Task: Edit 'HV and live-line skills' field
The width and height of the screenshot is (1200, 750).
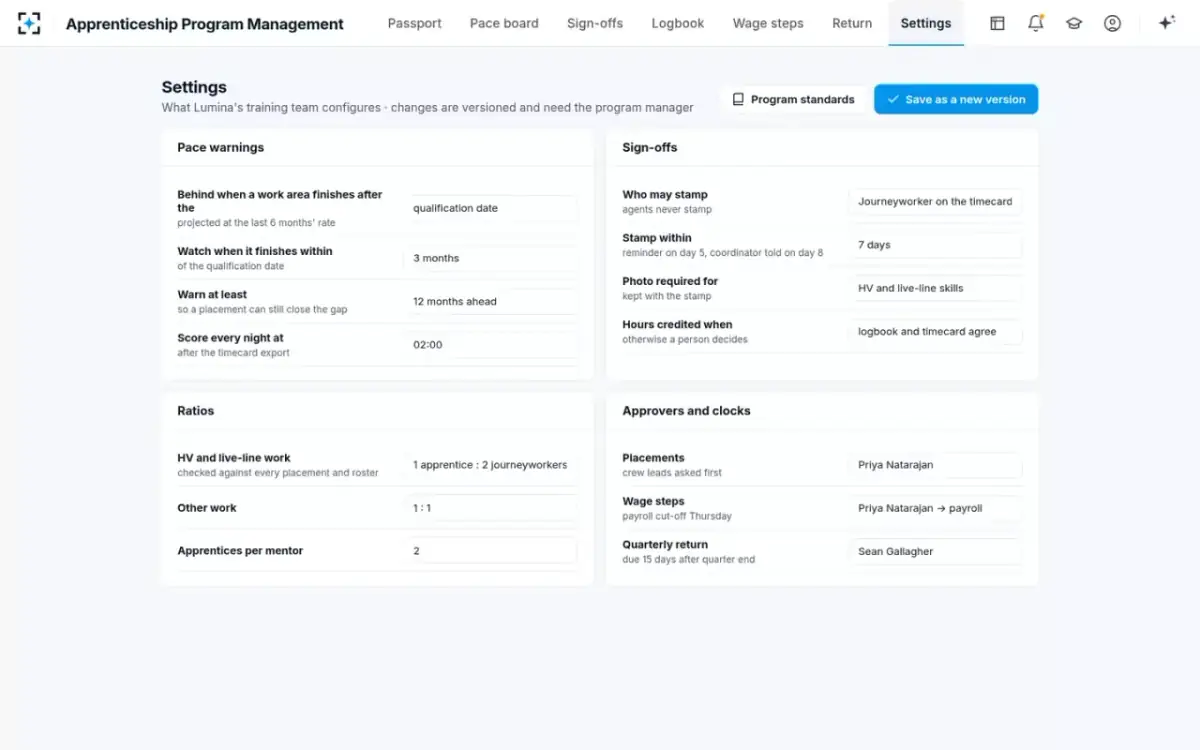Action: pos(935,288)
